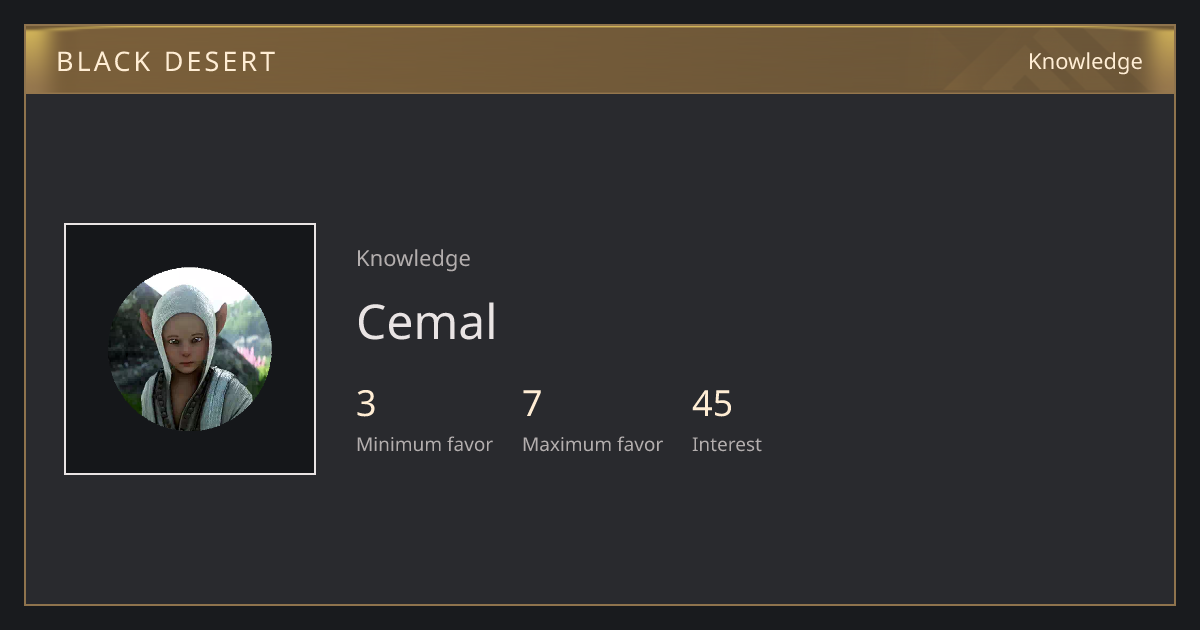Click the minimum favor value 3
This screenshot has width=1200, height=630.
[366, 404]
